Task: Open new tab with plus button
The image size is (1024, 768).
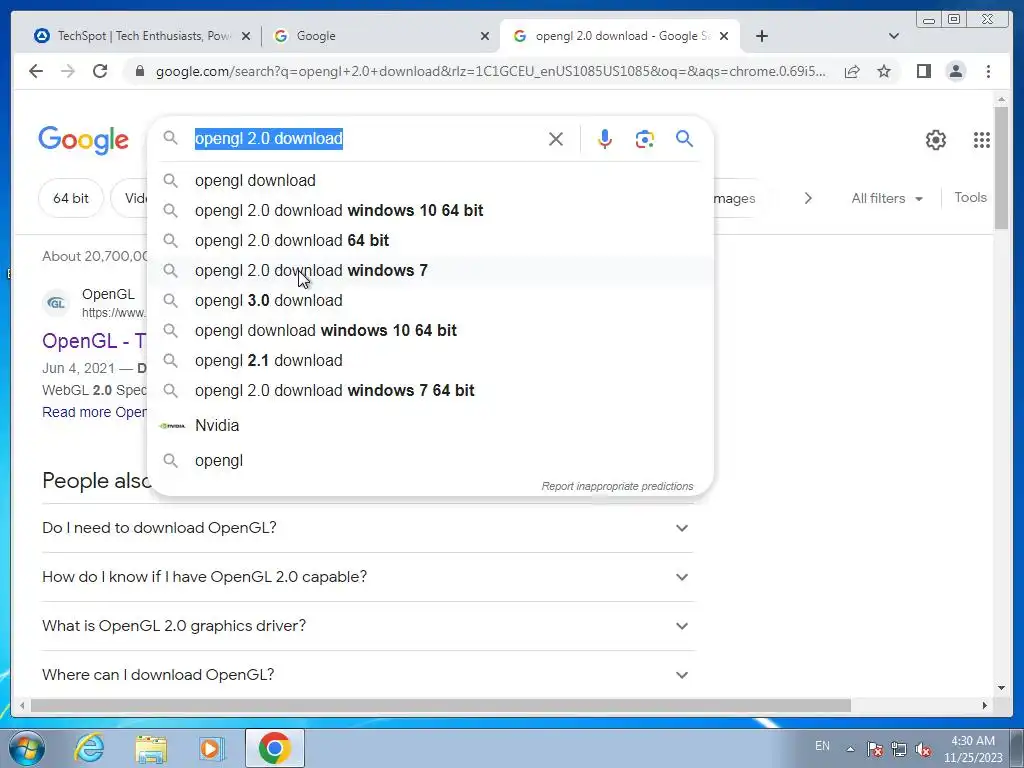Action: 761,36
